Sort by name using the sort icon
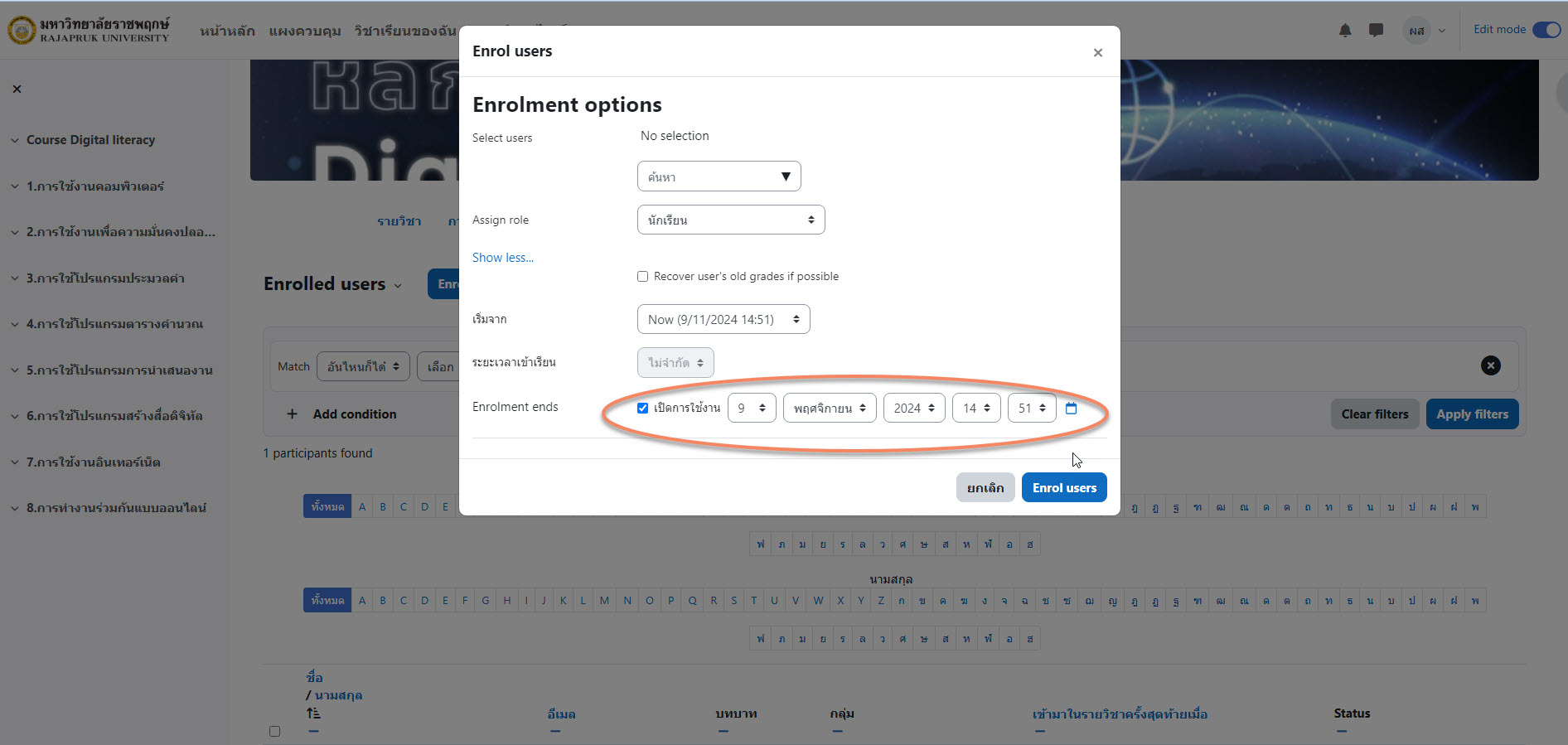The width and height of the screenshot is (1568, 745). [x=312, y=713]
